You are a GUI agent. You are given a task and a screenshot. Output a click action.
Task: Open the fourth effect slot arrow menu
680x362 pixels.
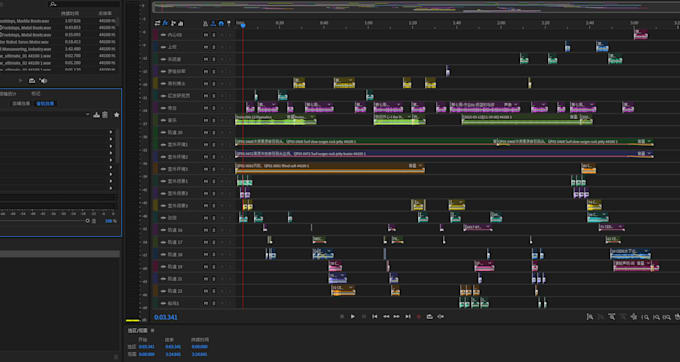[111, 153]
